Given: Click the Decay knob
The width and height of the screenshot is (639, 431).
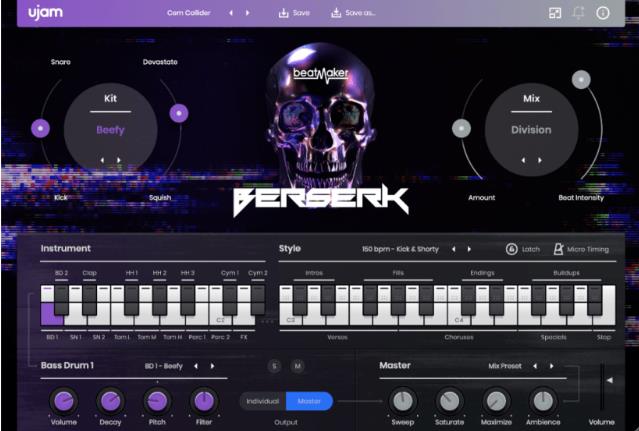Looking at the screenshot, I should pos(110,401).
